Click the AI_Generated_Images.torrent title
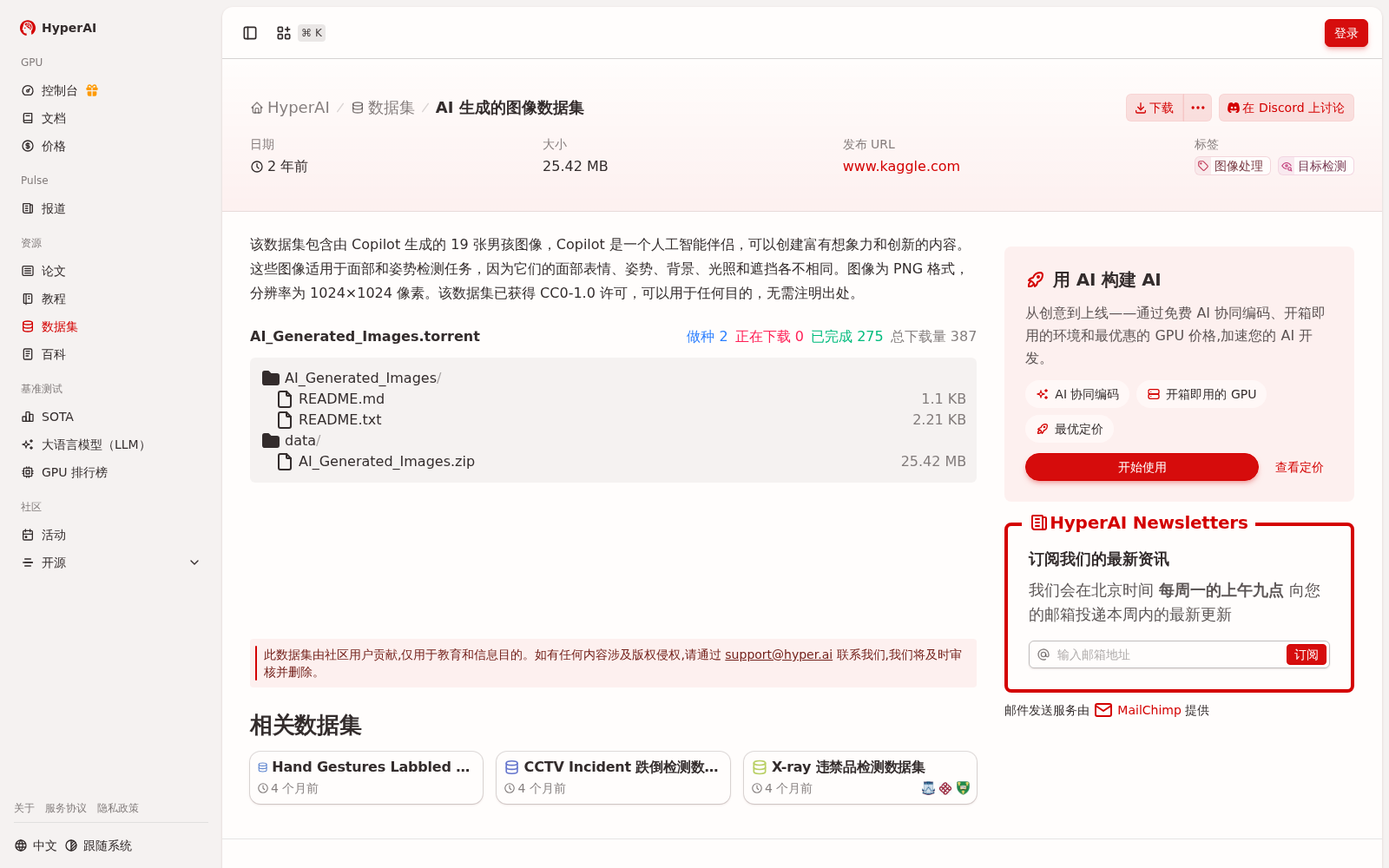Image resolution: width=1389 pixels, height=868 pixels. 365,336
